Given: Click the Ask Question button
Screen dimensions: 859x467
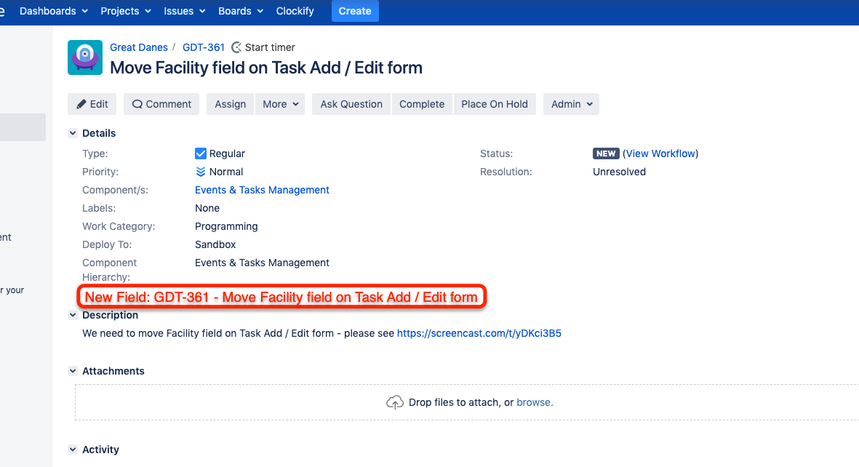Looking at the screenshot, I should pos(351,104).
